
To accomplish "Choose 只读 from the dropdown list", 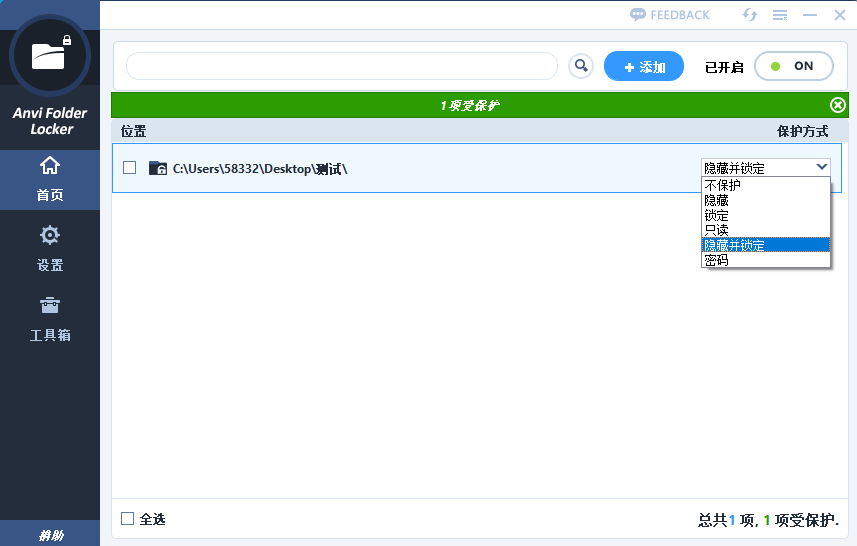I will click(x=766, y=230).
